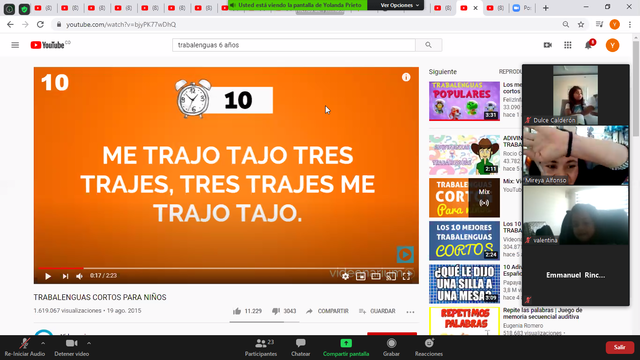Screen dimensions: 640x360
Task: Close the active YouTube tab
Action: click(475, 8)
